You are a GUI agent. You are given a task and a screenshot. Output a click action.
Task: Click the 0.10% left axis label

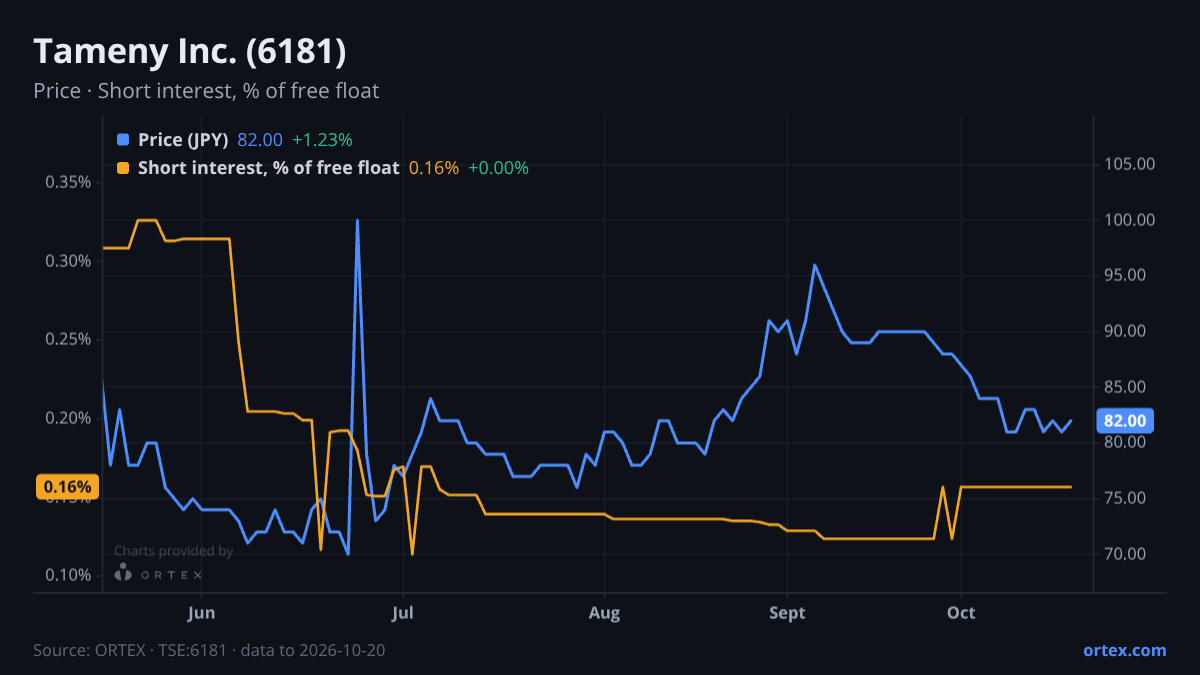[68, 575]
